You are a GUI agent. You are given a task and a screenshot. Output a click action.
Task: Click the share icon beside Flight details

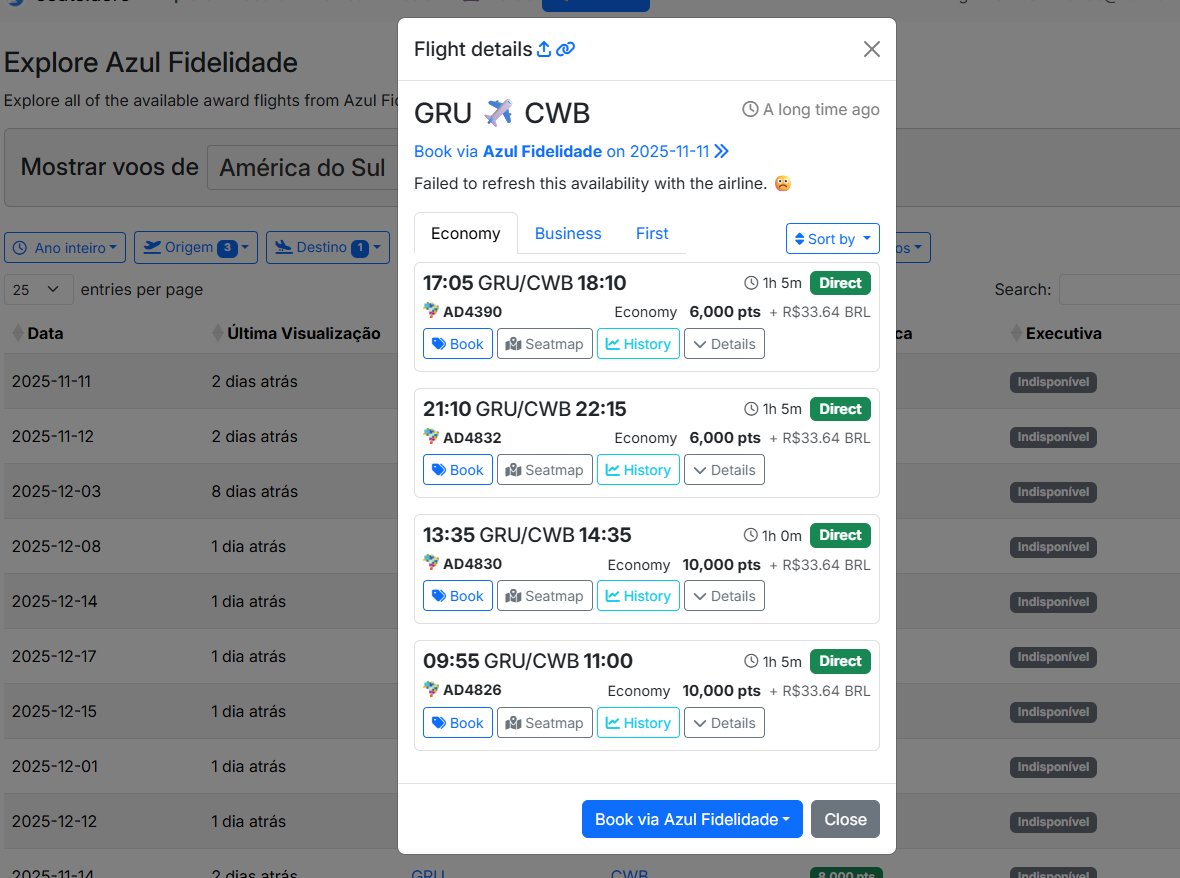point(544,49)
